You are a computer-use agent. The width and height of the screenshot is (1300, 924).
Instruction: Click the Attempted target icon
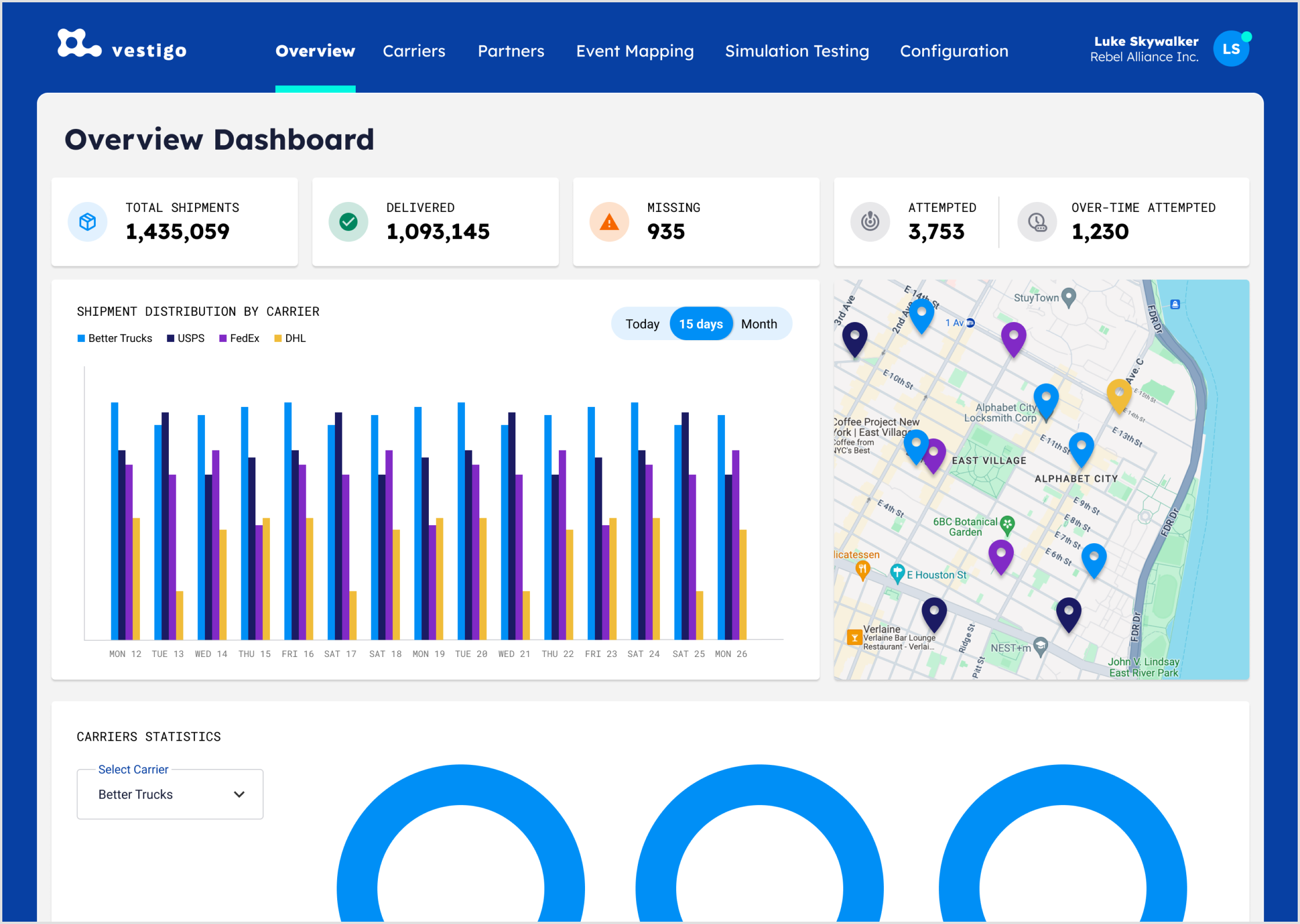[x=870, y=222]
